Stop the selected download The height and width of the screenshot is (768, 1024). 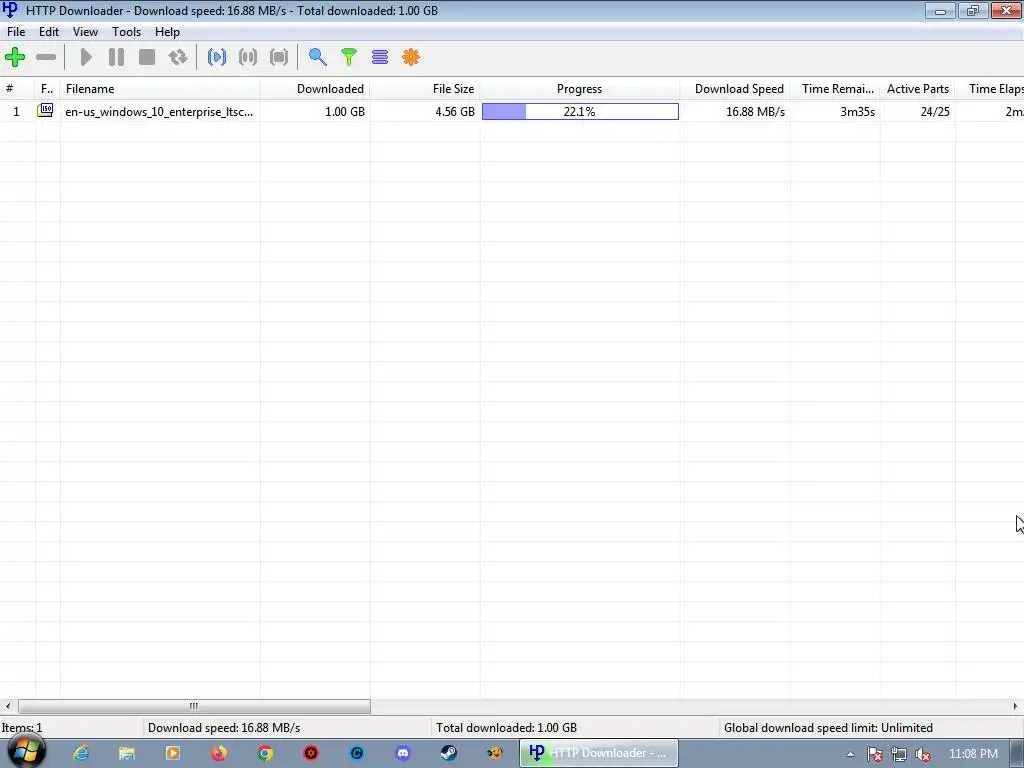coord(147,57)
